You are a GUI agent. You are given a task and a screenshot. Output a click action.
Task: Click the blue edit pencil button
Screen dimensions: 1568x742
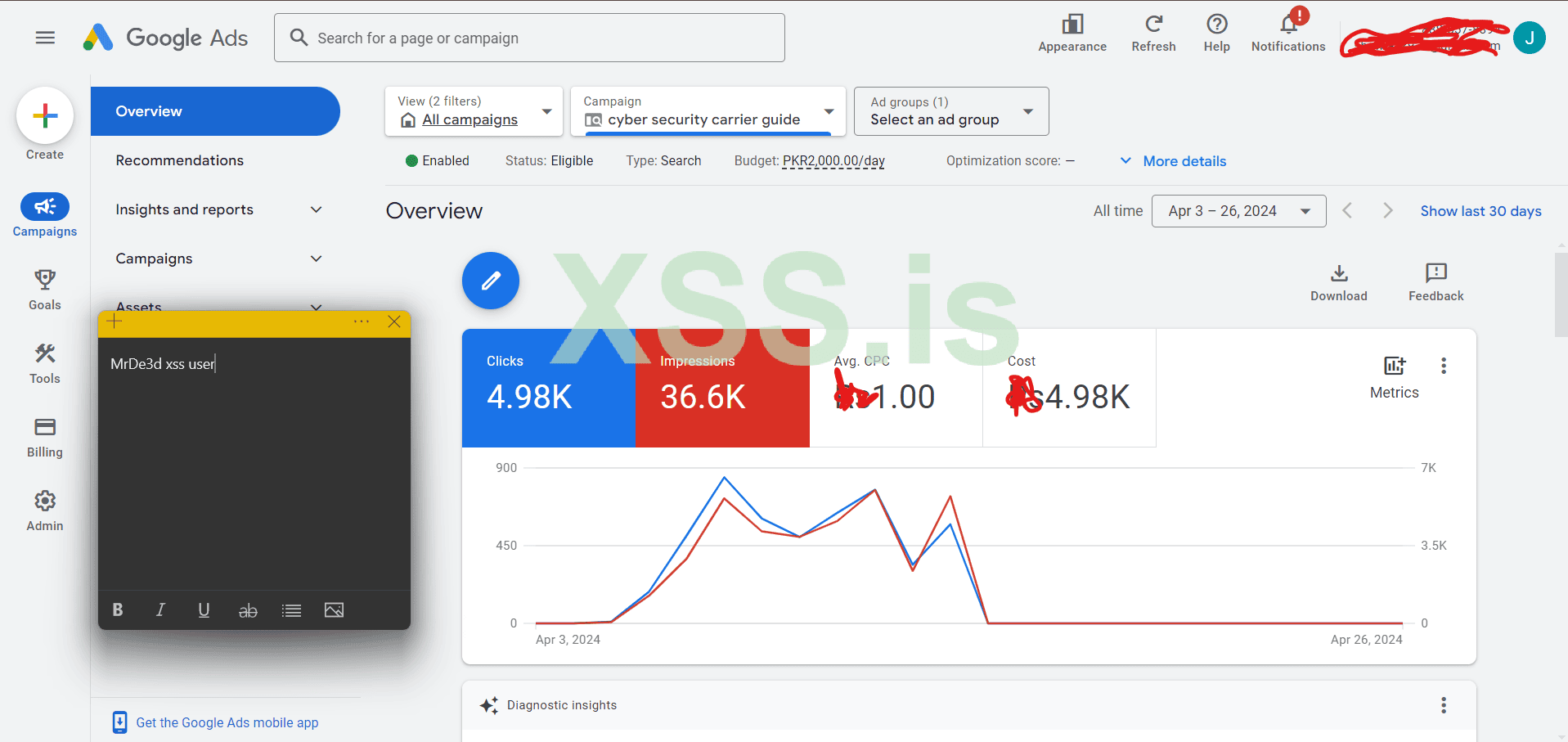(491, 281)
